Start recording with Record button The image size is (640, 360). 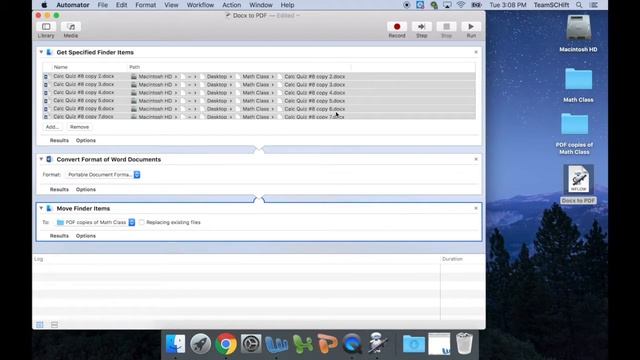tap(397, 27)
